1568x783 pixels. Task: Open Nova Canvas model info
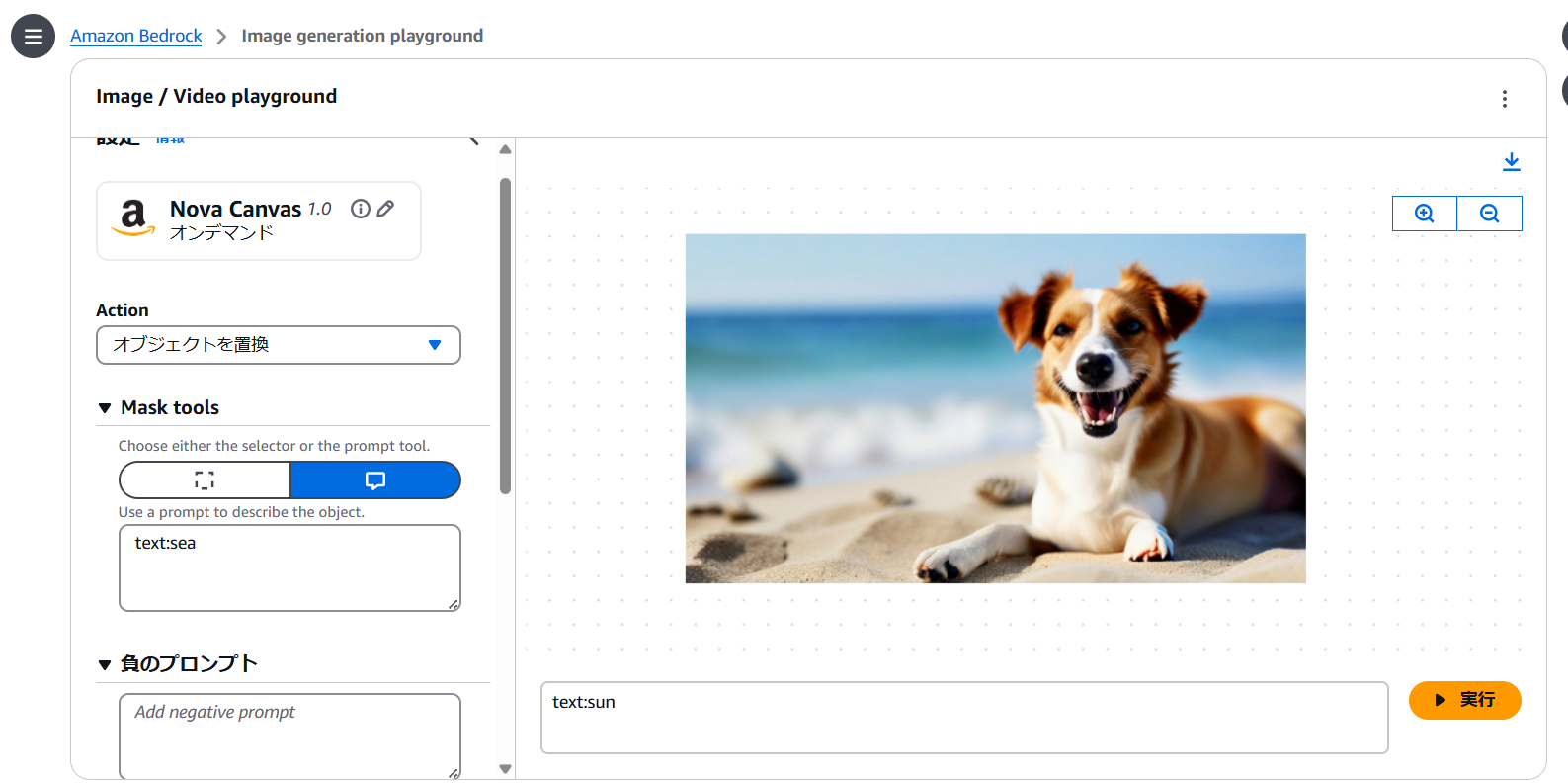[x=361, y=209]
